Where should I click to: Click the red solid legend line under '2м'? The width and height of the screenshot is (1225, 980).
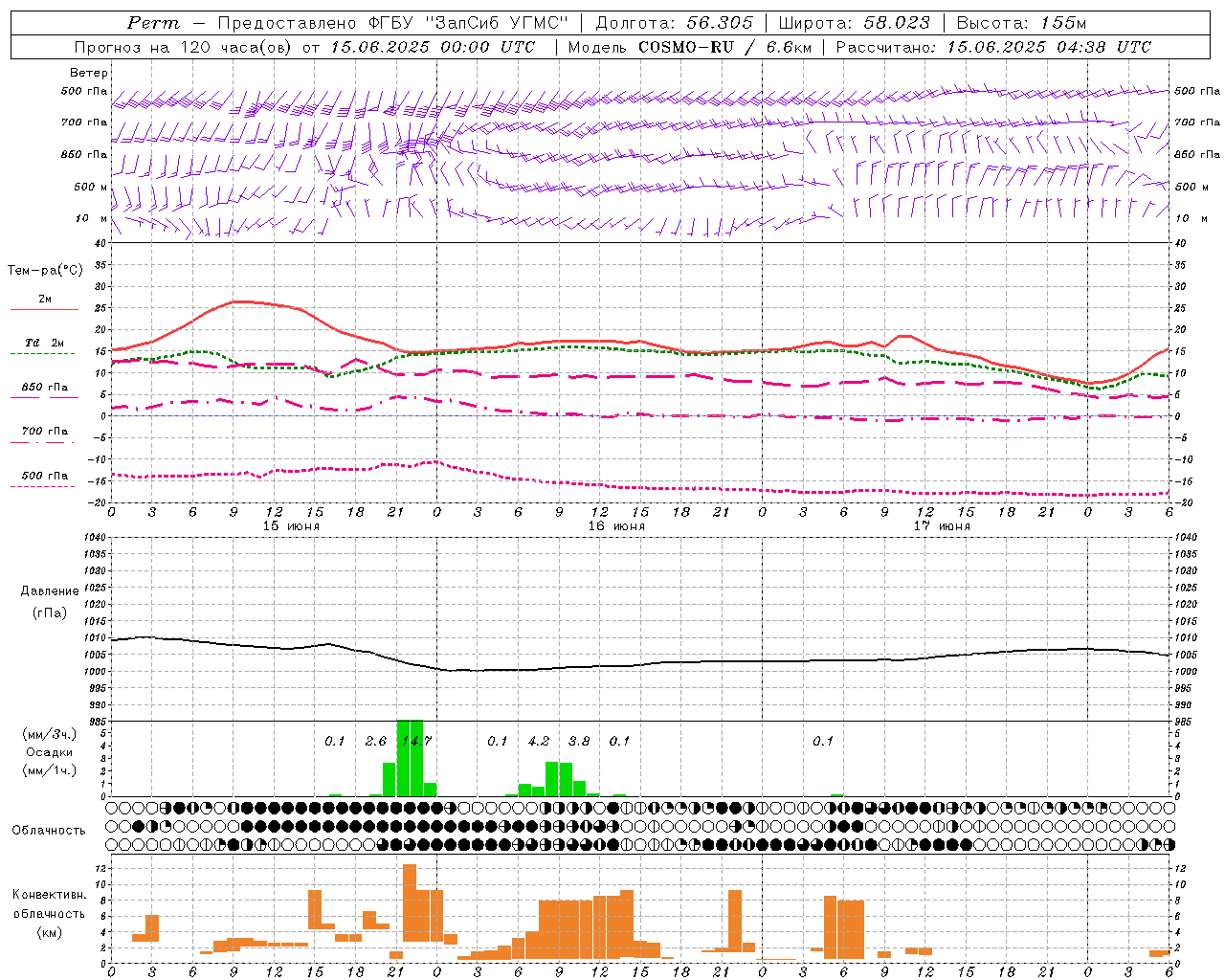coord(44,309)
